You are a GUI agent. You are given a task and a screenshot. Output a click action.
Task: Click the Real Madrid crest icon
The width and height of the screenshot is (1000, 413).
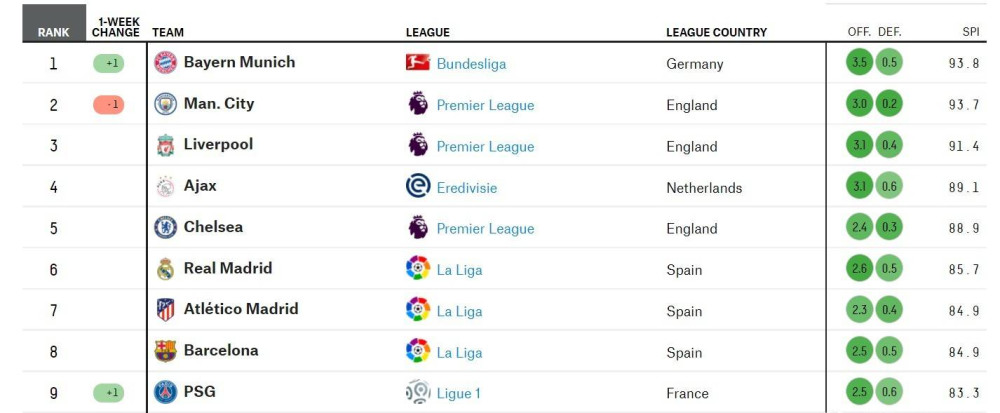165,269
